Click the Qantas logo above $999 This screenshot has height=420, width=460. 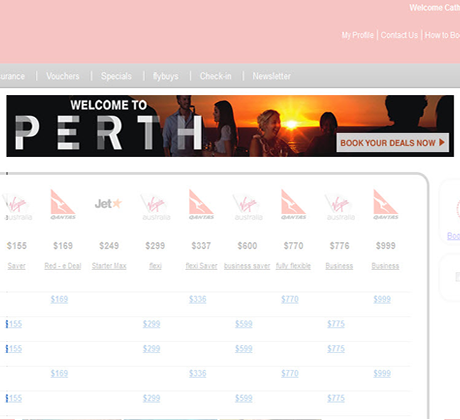[x=386, y=204]
